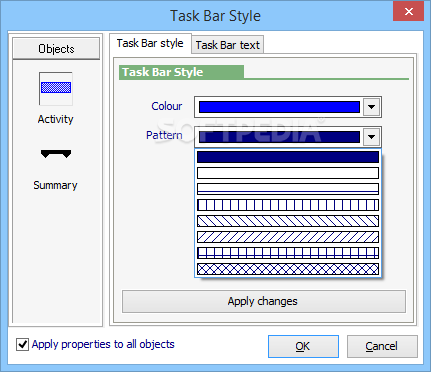This screenshot has height=372, width=431.
Task: Click the Cancel button
Action: (x=382, y=346)
